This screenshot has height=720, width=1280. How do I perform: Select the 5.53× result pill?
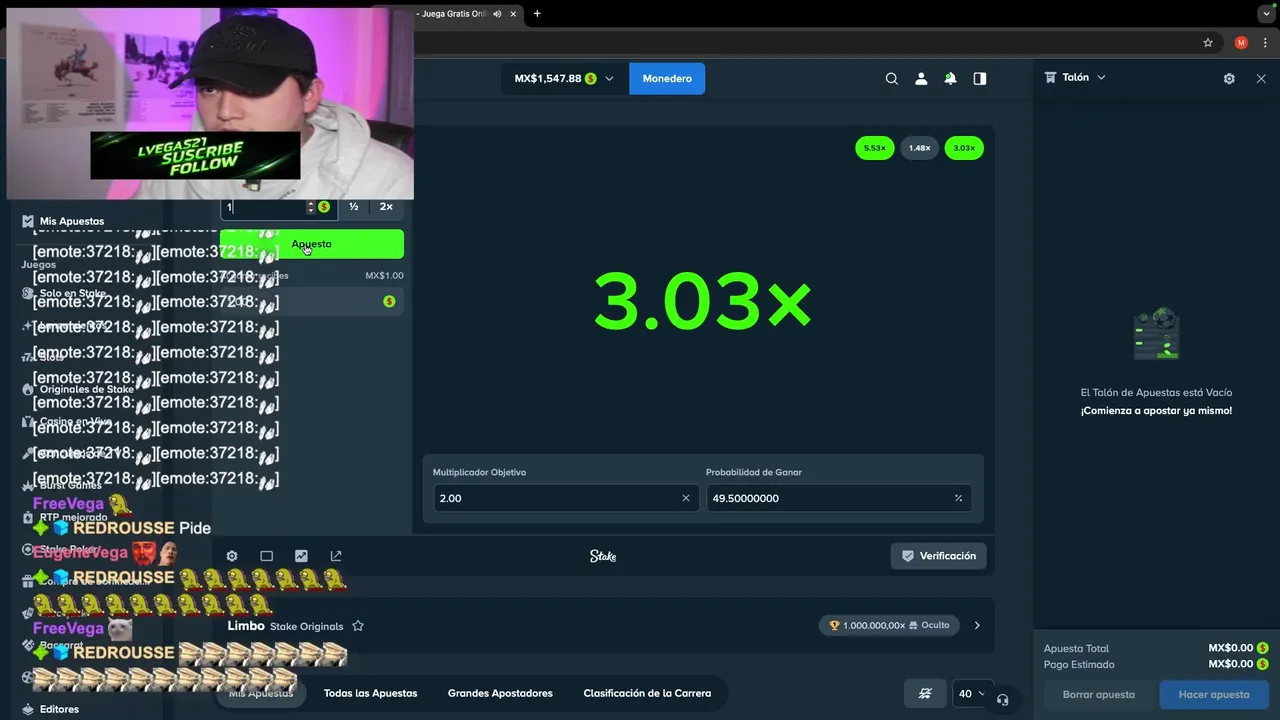(874, 148)
